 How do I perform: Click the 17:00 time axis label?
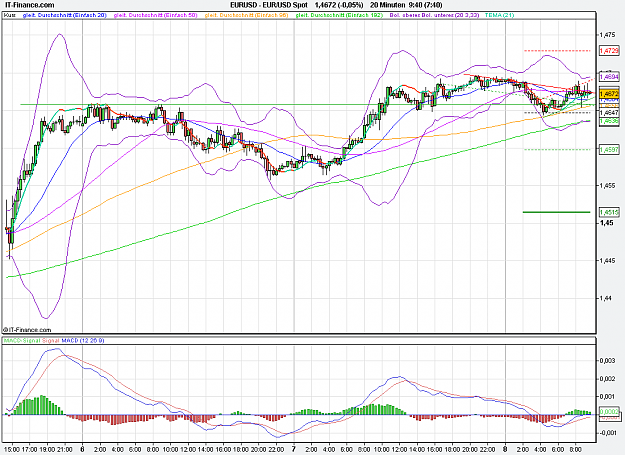click(29, 449)
